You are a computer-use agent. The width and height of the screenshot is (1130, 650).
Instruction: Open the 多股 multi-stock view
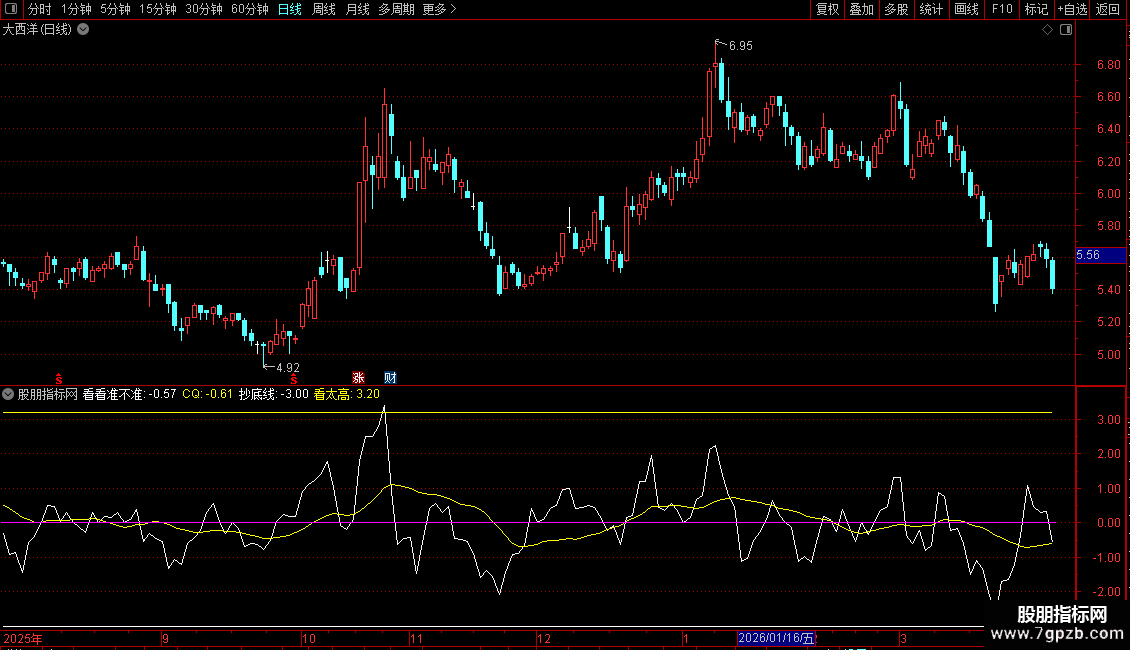897,9
